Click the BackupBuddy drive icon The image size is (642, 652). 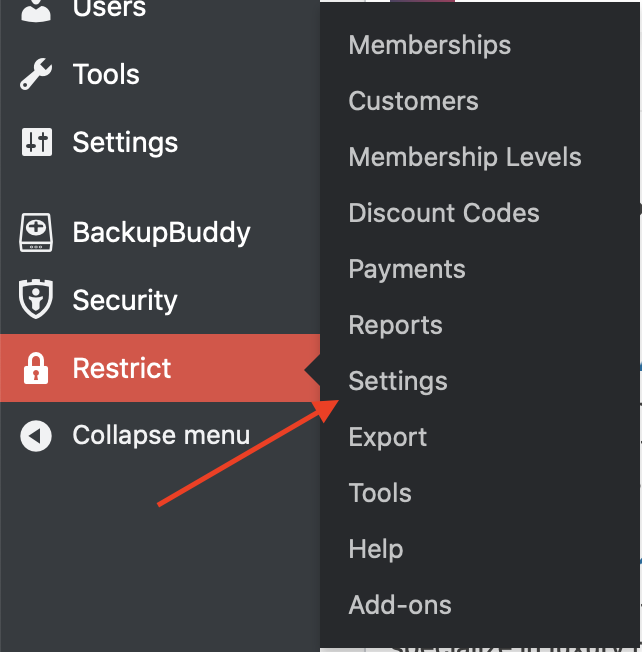tap(36, 232)
